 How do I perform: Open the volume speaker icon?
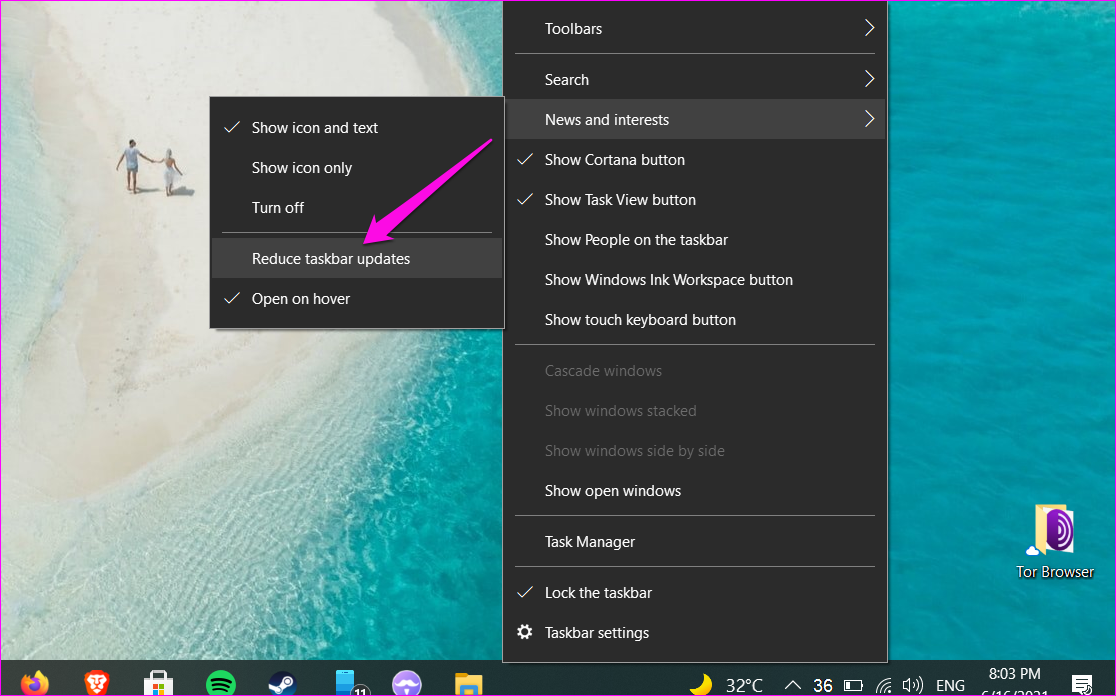click(x=912, y=685)
